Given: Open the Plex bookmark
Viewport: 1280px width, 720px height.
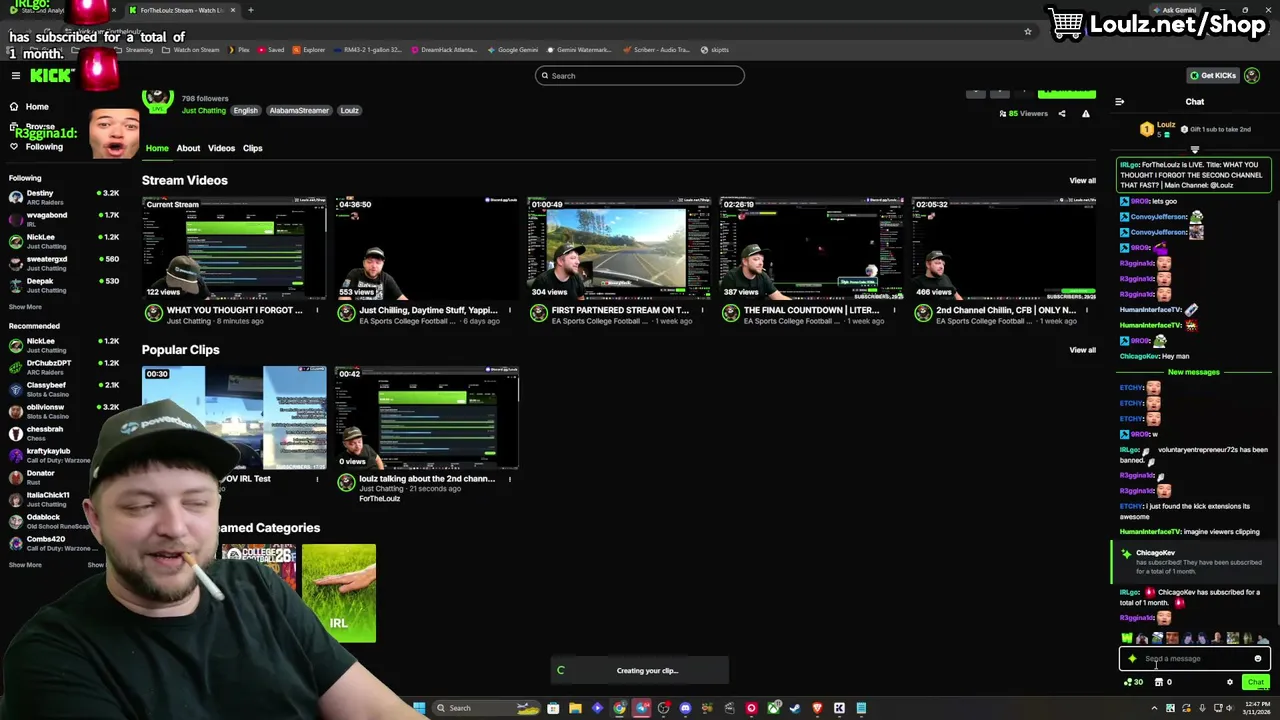Looking at the screenshot, I should 238,50.
